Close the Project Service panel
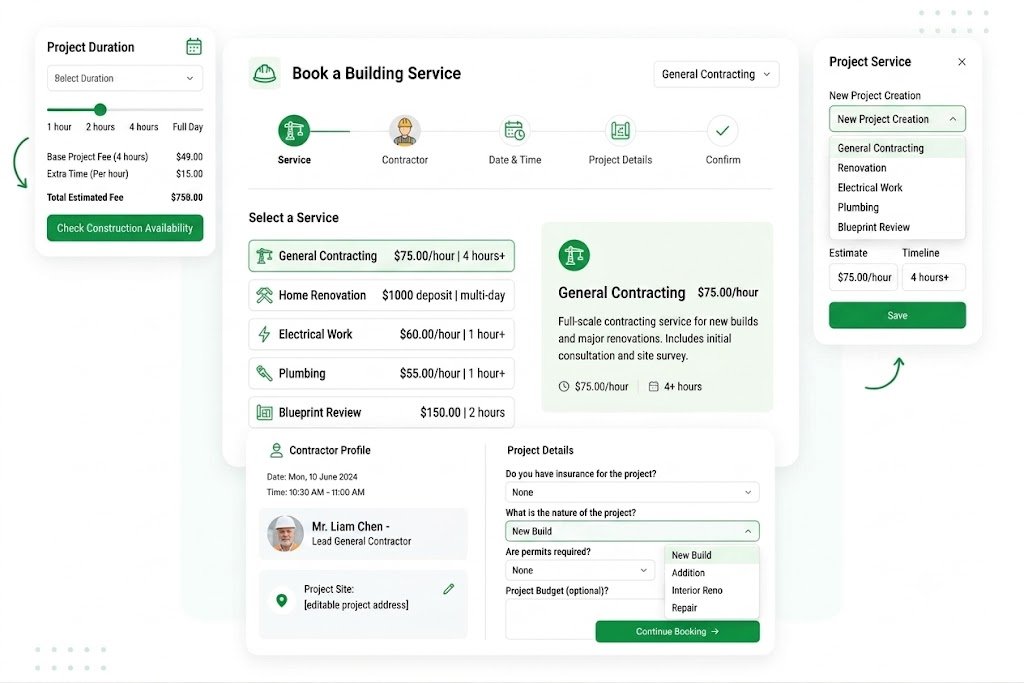Screen dimensions: 1024x683 (x=961, y=62)
